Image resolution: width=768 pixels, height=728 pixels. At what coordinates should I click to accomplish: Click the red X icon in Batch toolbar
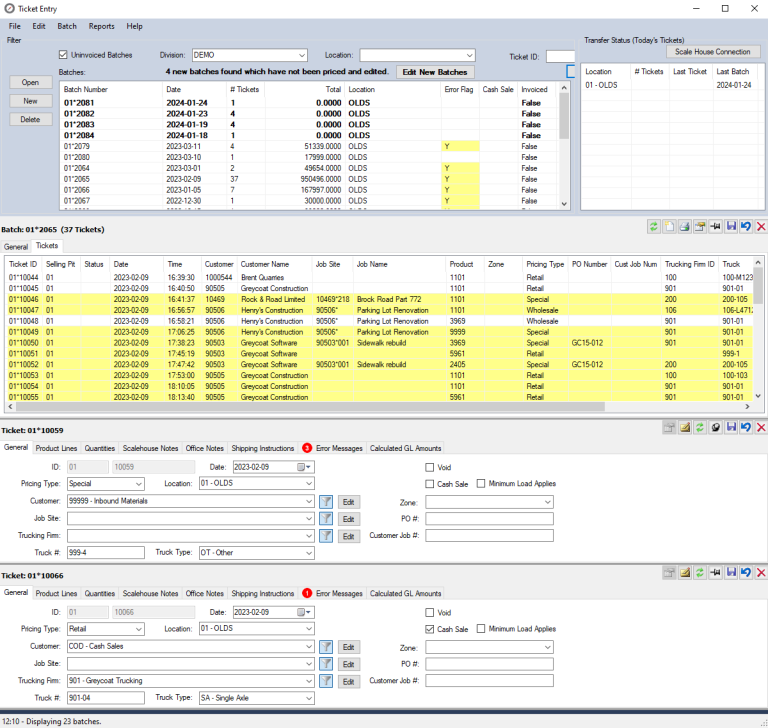pyautogui.click(x=761, y=226)
